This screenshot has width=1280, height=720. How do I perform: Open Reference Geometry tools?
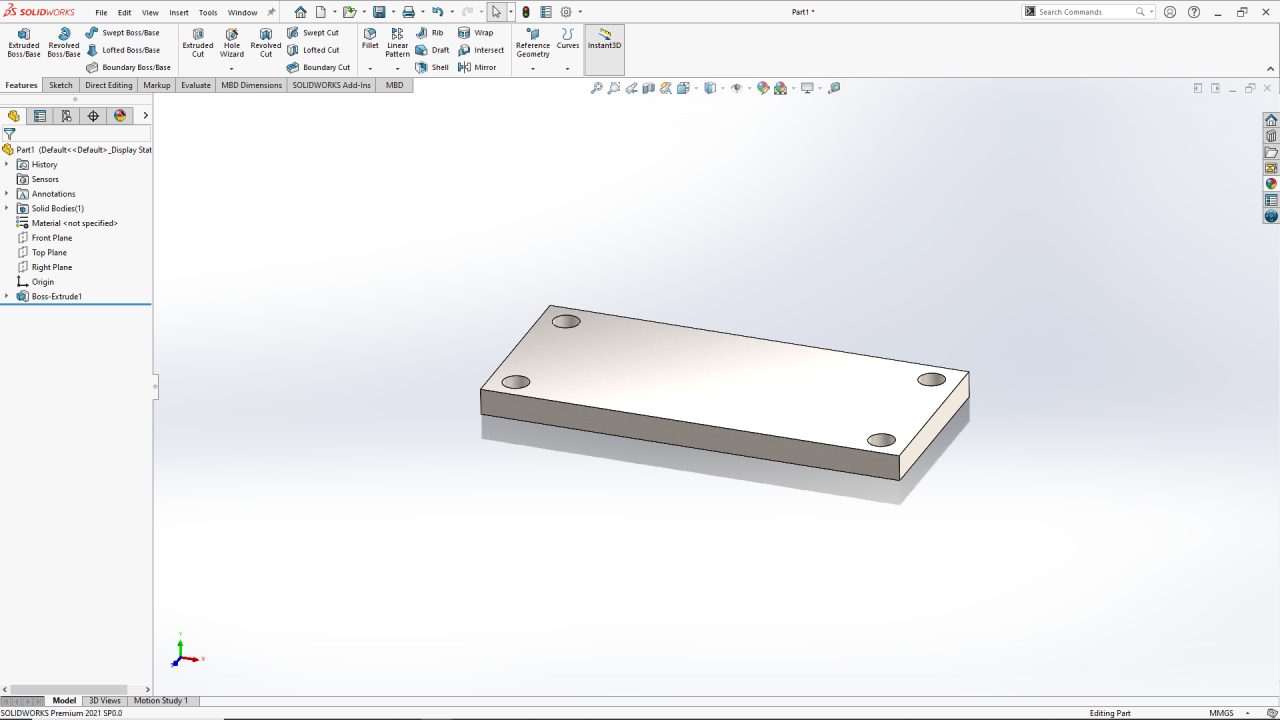click(x=533, y=43)
